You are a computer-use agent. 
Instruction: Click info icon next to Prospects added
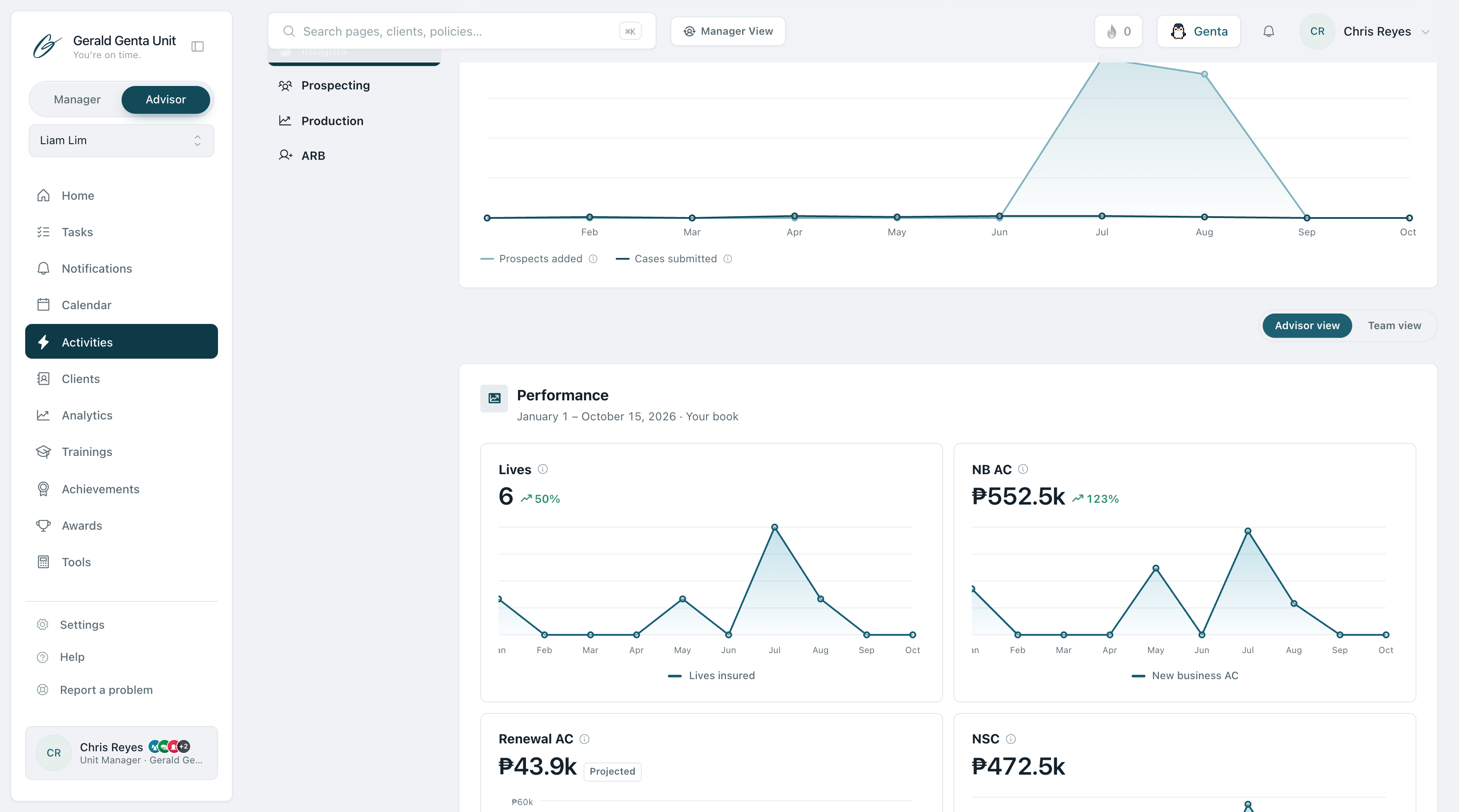(x=593, y=259)
